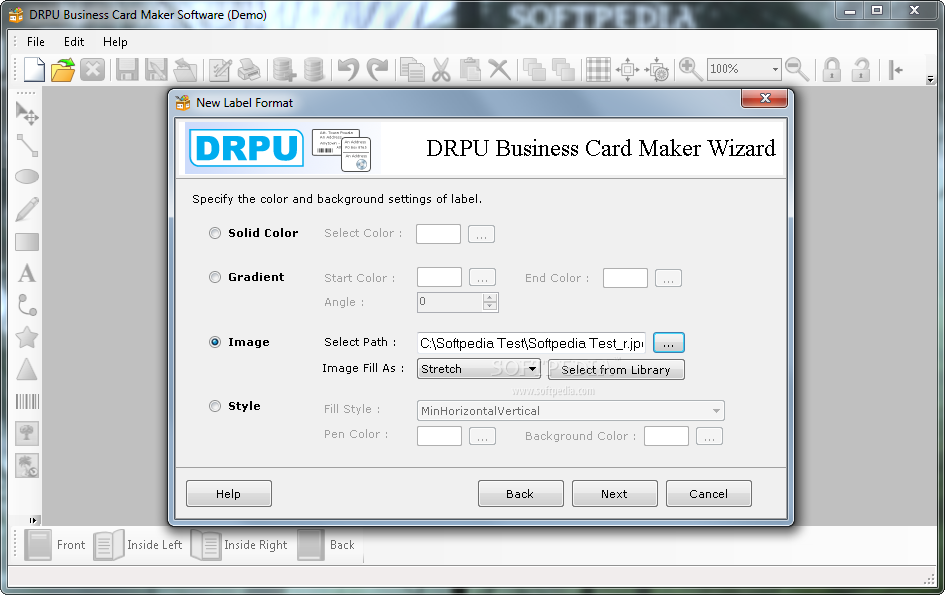Click the Copy icon in toolbar

point(412,69)
